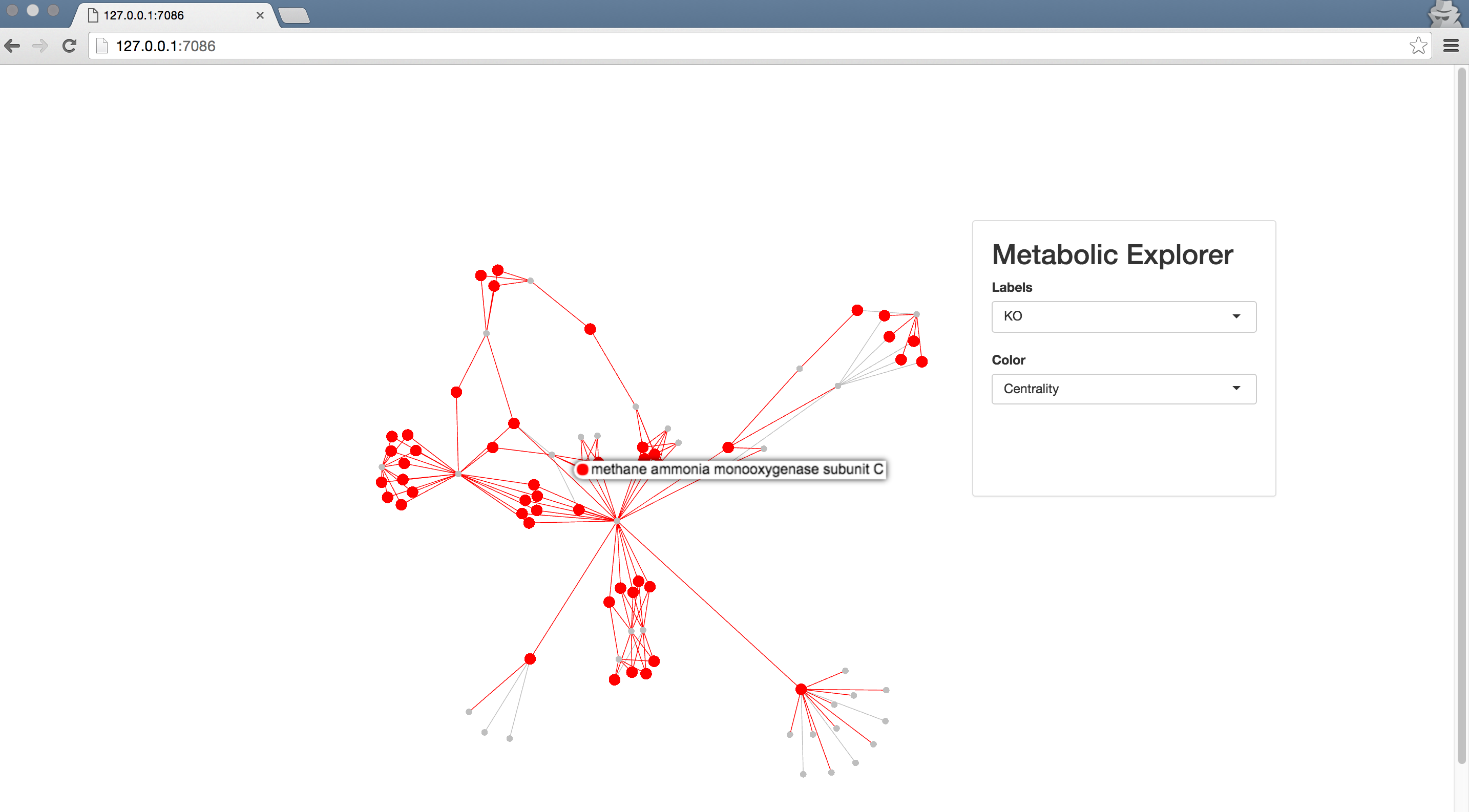Click the browser forward arrow
1469x812 pixels.
pyautogui.click(x=40, y=46)
